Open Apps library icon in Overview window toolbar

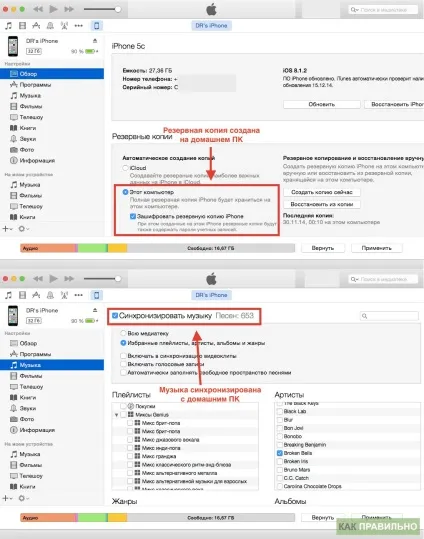coord(36,25)
